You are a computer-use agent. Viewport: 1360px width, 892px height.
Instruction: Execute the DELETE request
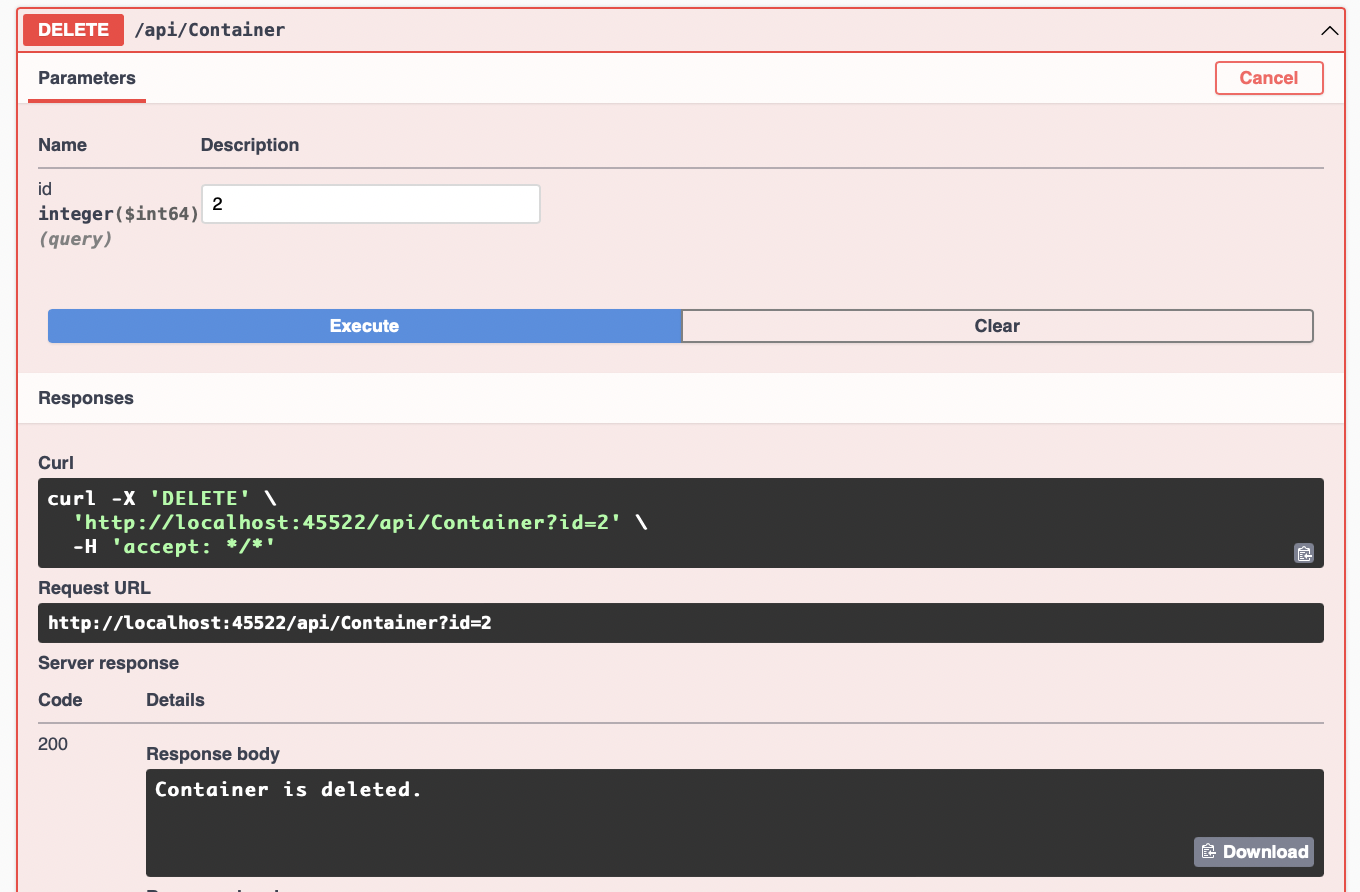click(x=364, y=325)
